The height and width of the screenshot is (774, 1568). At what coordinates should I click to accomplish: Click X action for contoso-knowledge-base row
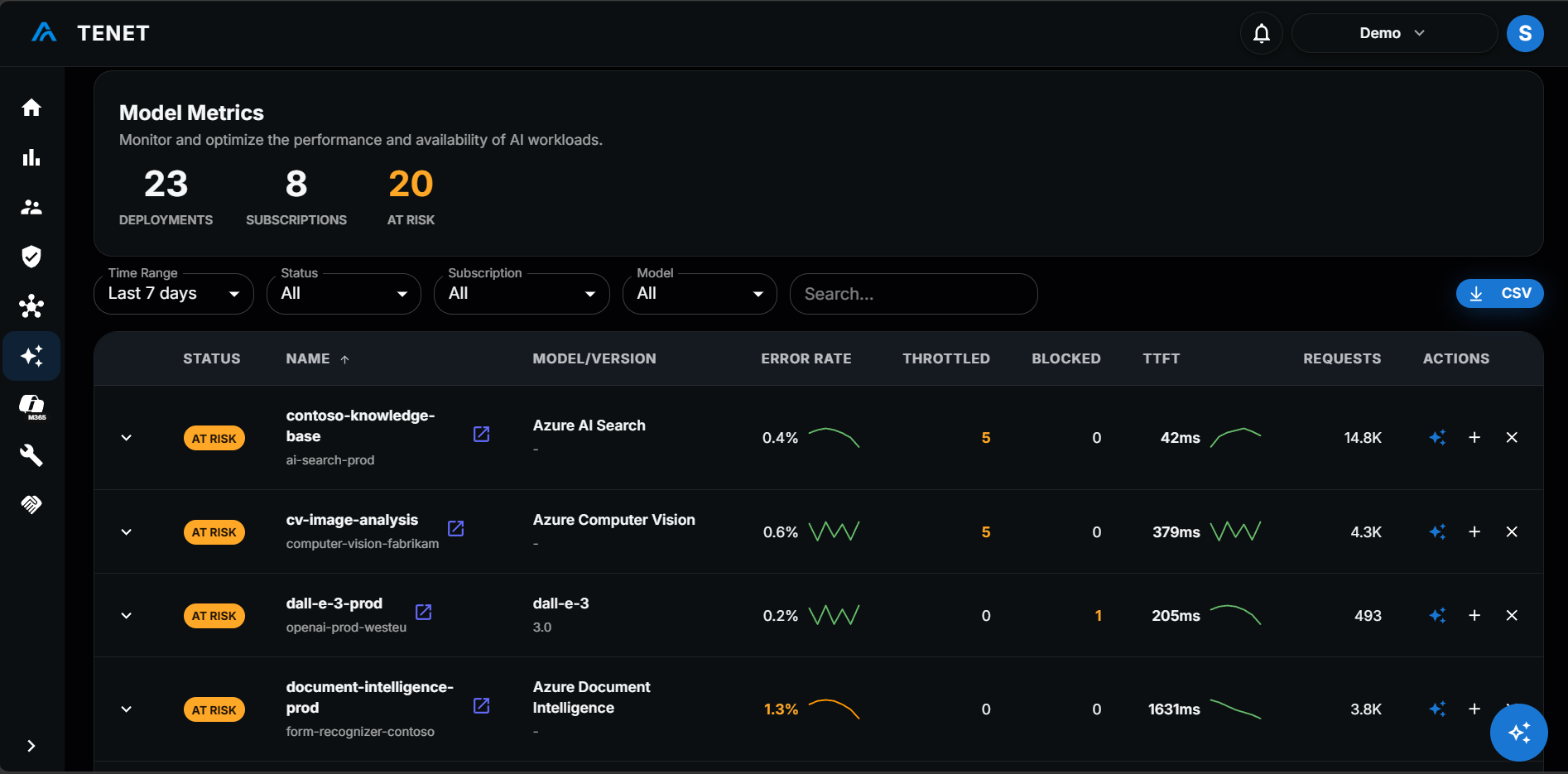(1512, 437)
